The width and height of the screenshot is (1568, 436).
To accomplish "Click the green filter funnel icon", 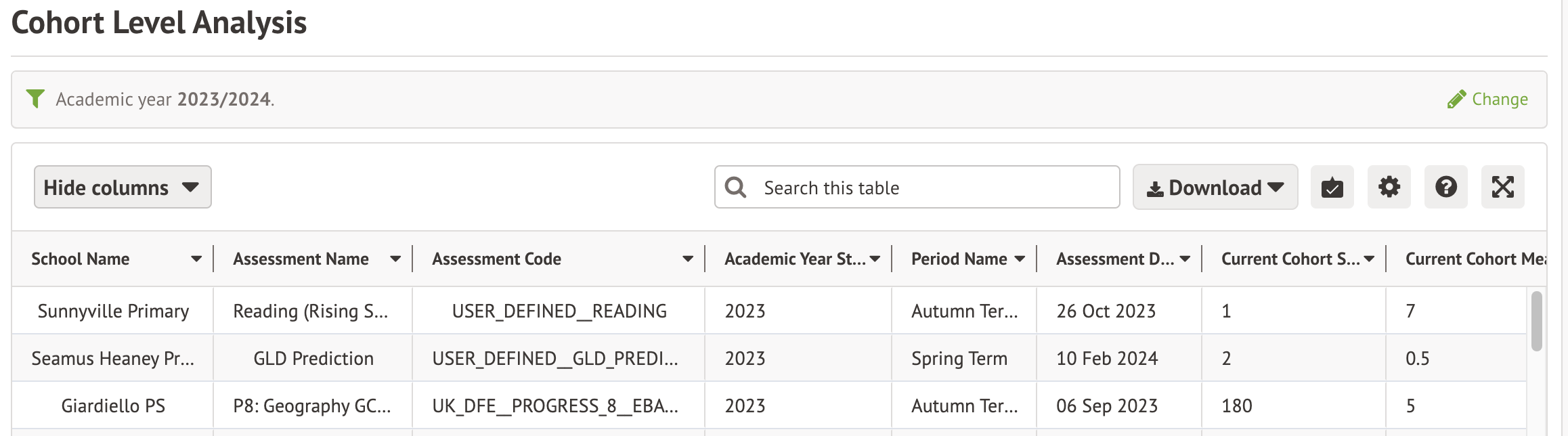I will pyautogui.click(x=35, y=99).
